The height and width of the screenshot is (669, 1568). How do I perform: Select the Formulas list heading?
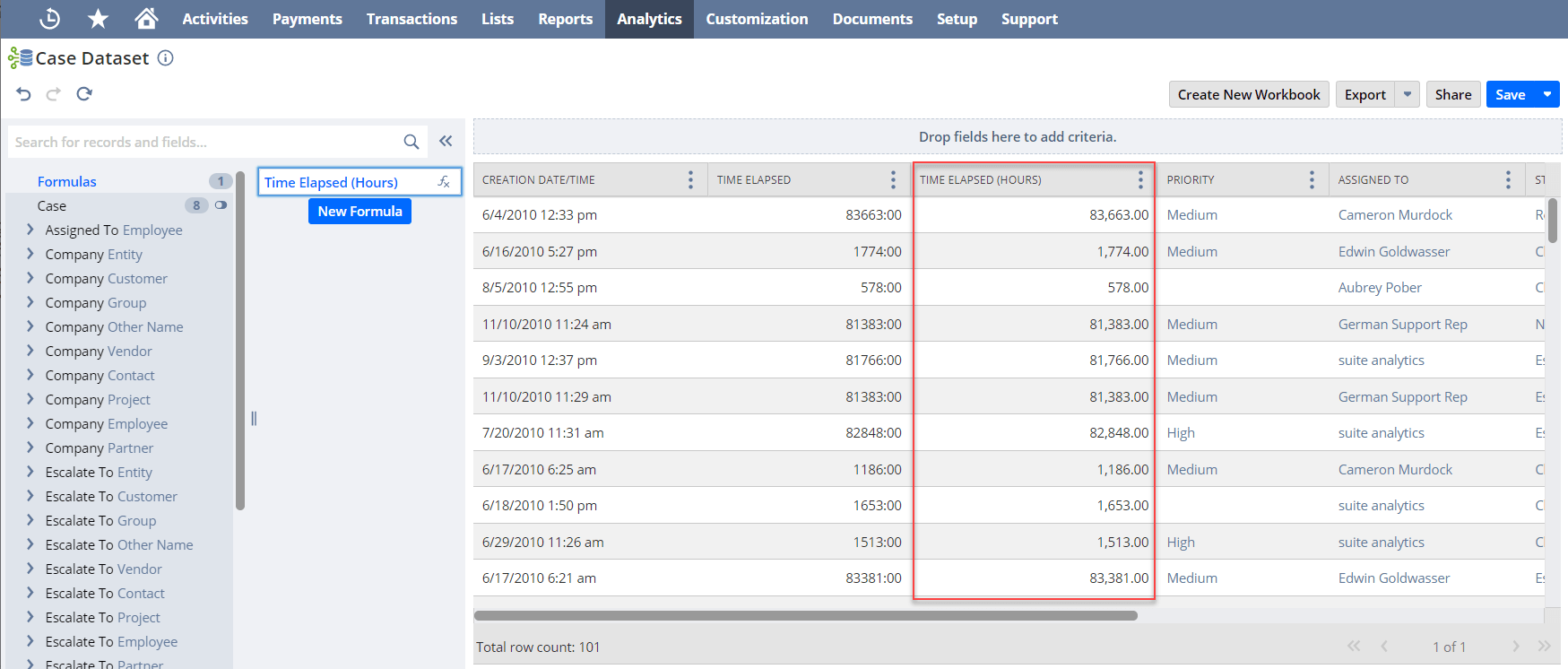(67, 181)
